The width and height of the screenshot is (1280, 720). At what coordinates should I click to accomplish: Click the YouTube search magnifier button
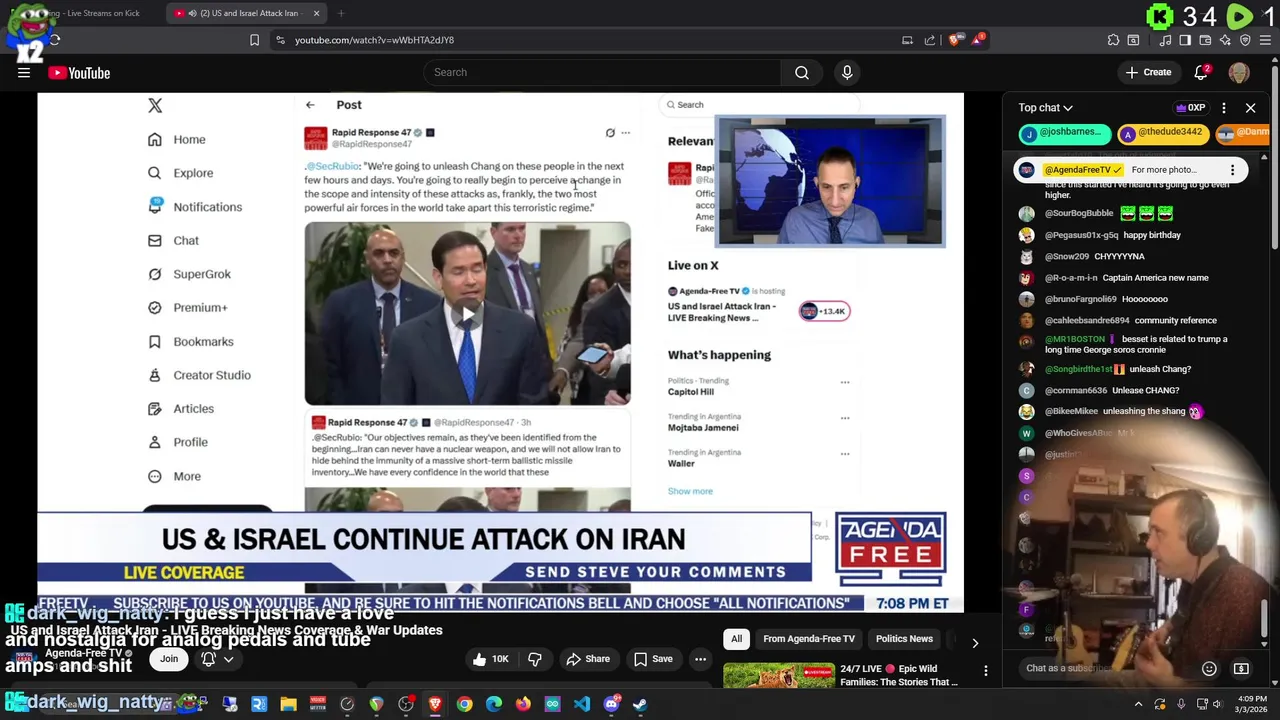(802, 72)
